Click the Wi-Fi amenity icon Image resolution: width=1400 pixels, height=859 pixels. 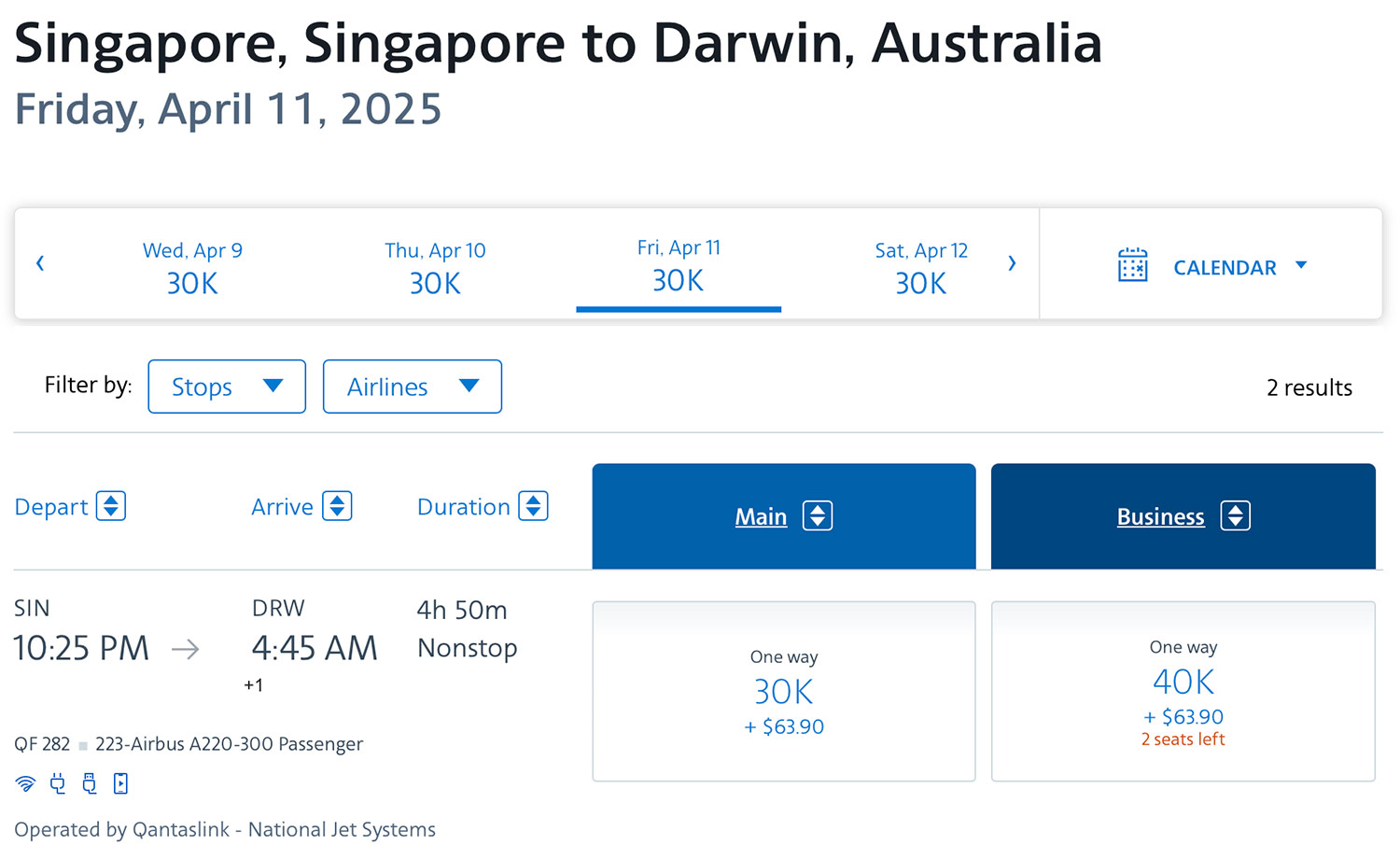[25, 783]
